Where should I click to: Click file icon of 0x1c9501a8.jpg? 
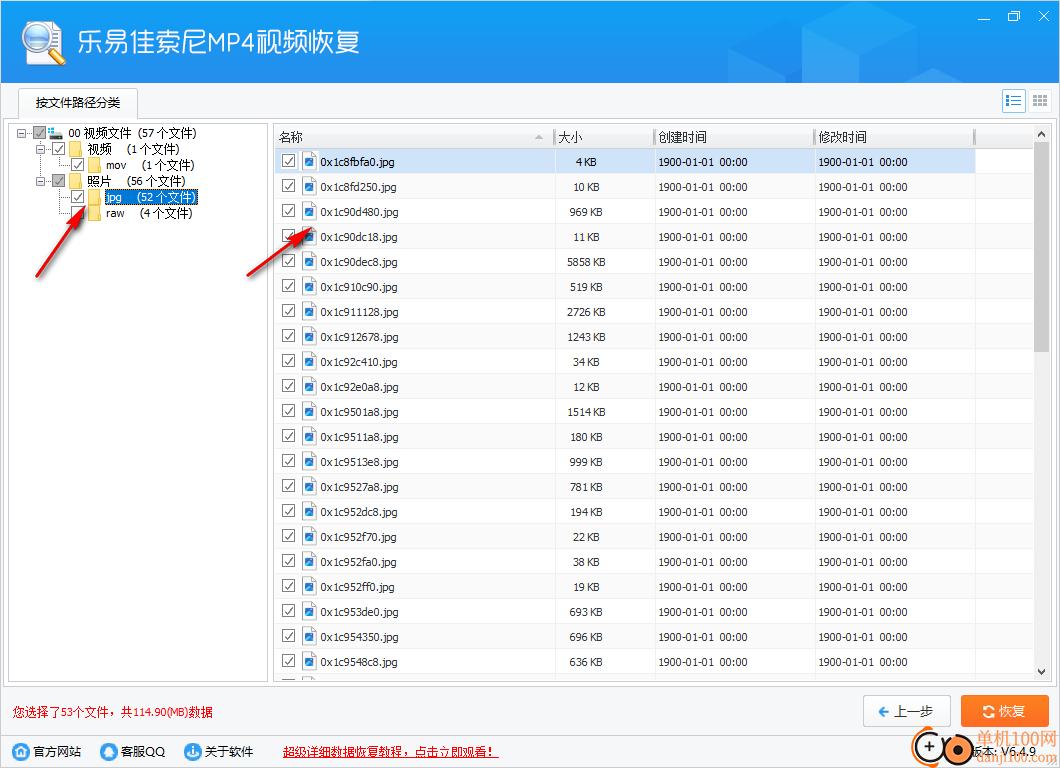point(309,412)
